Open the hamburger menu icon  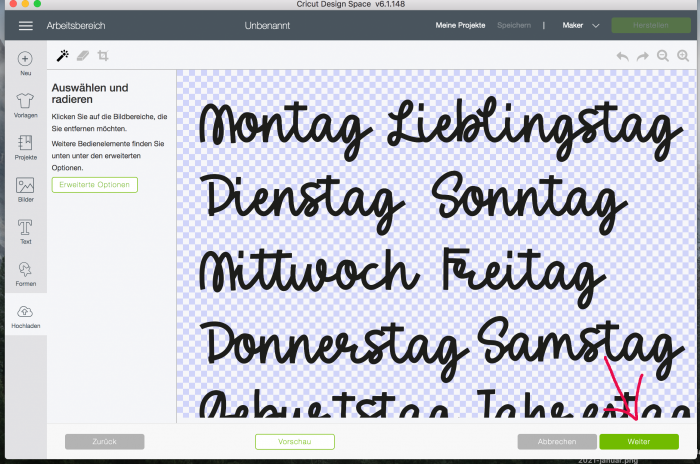(x=25, y=25)
